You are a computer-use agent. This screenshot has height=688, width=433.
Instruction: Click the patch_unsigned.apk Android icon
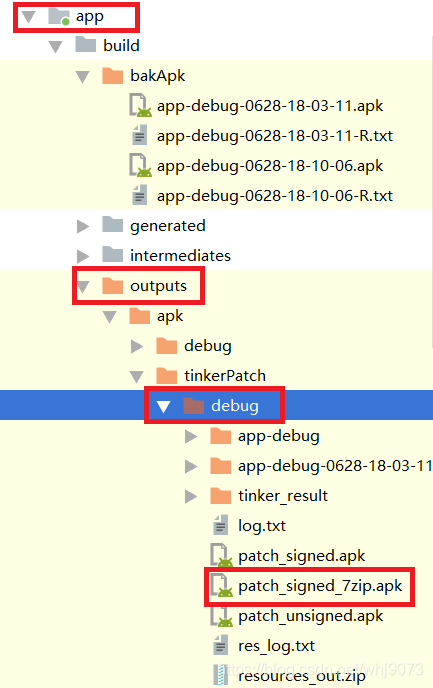[222, 615]
